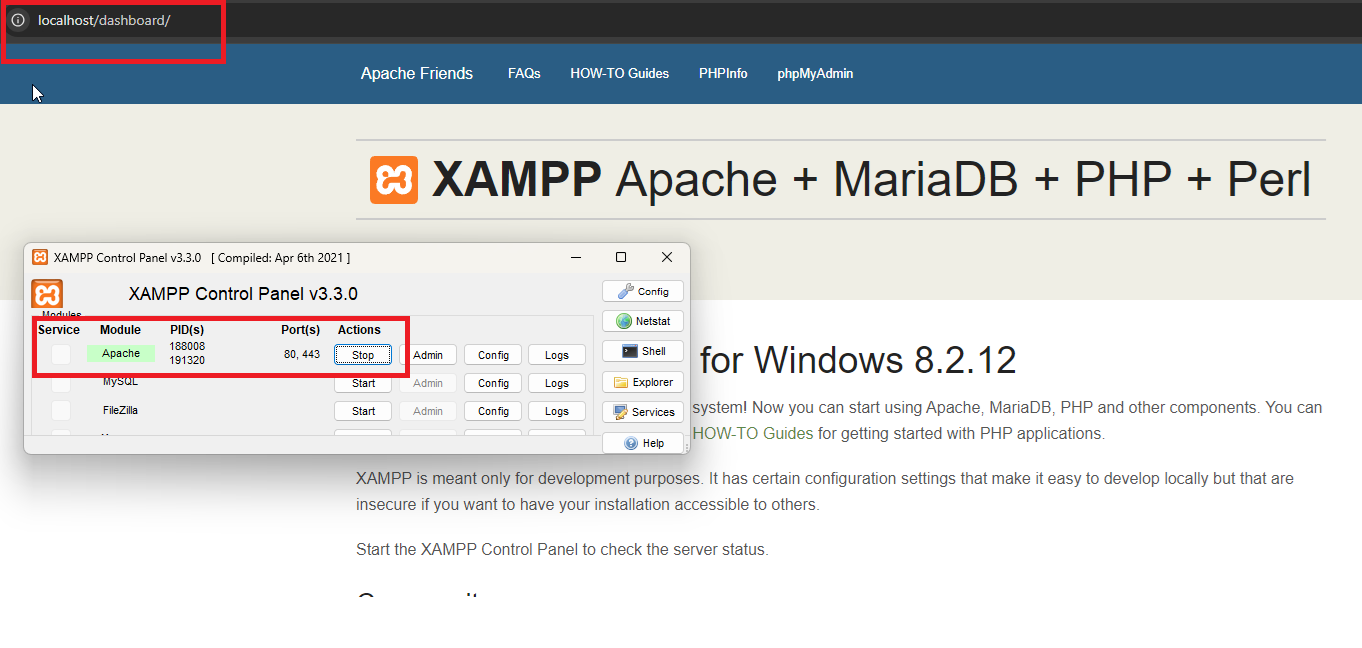
Task: Open FAQs in the navigation bar
Action: pos(524,73)
